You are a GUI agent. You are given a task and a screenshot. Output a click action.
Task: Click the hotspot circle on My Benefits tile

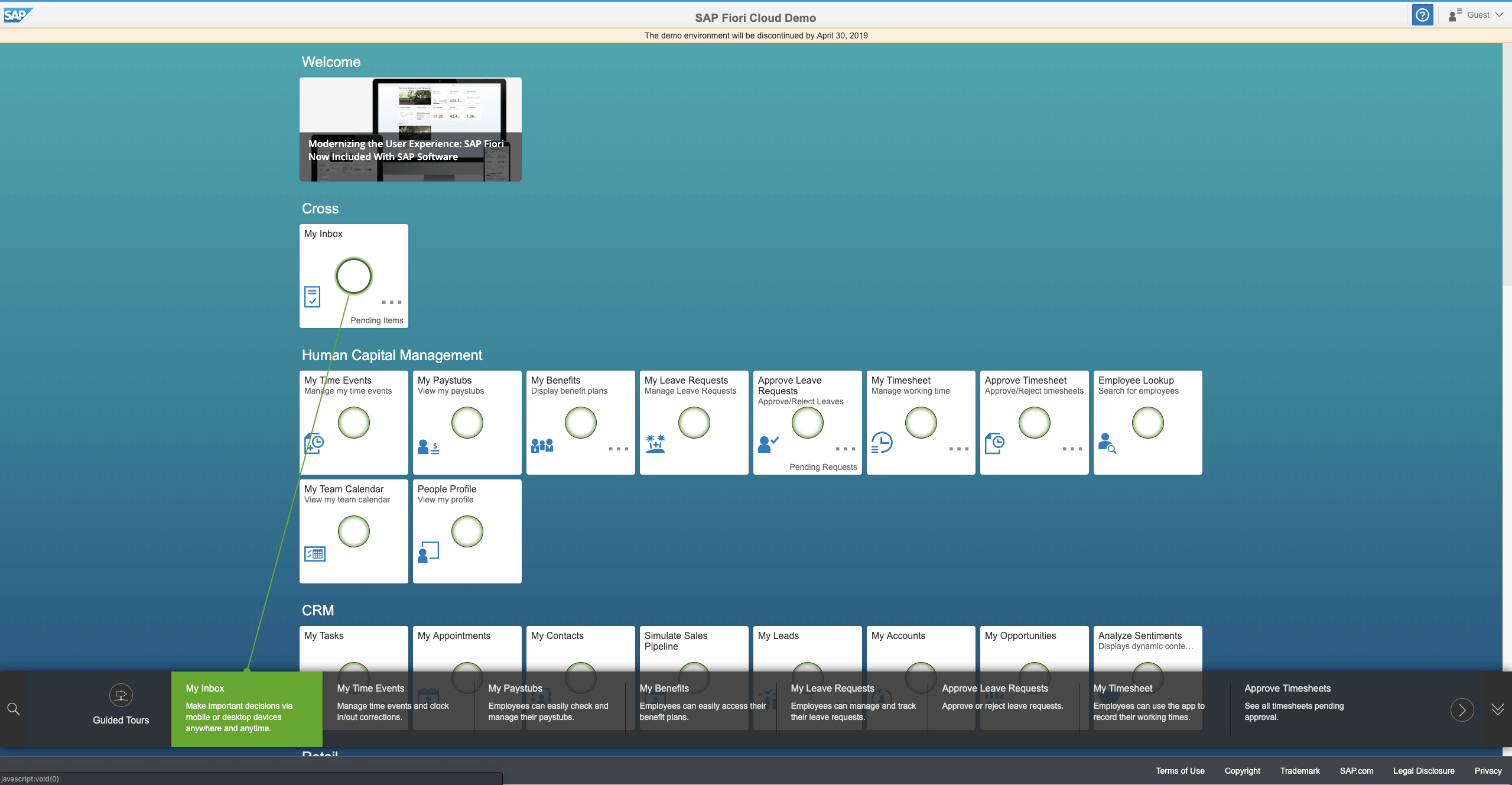[580, 423]
